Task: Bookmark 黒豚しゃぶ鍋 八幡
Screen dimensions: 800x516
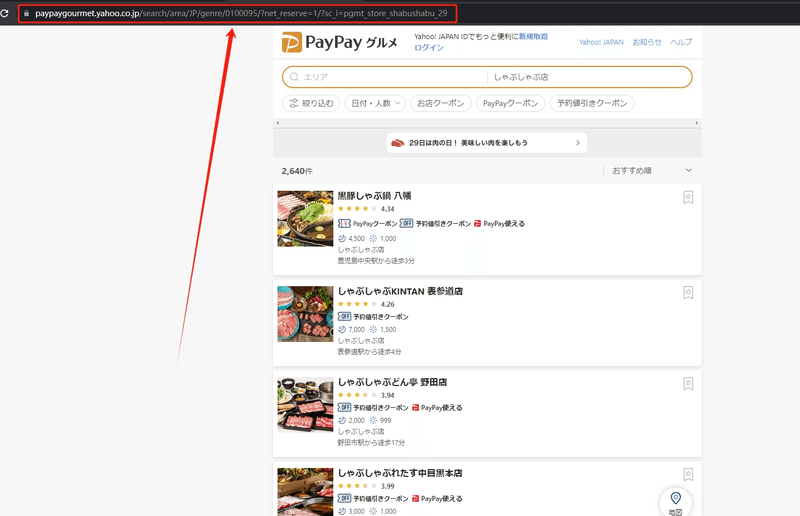Action: 688,198
